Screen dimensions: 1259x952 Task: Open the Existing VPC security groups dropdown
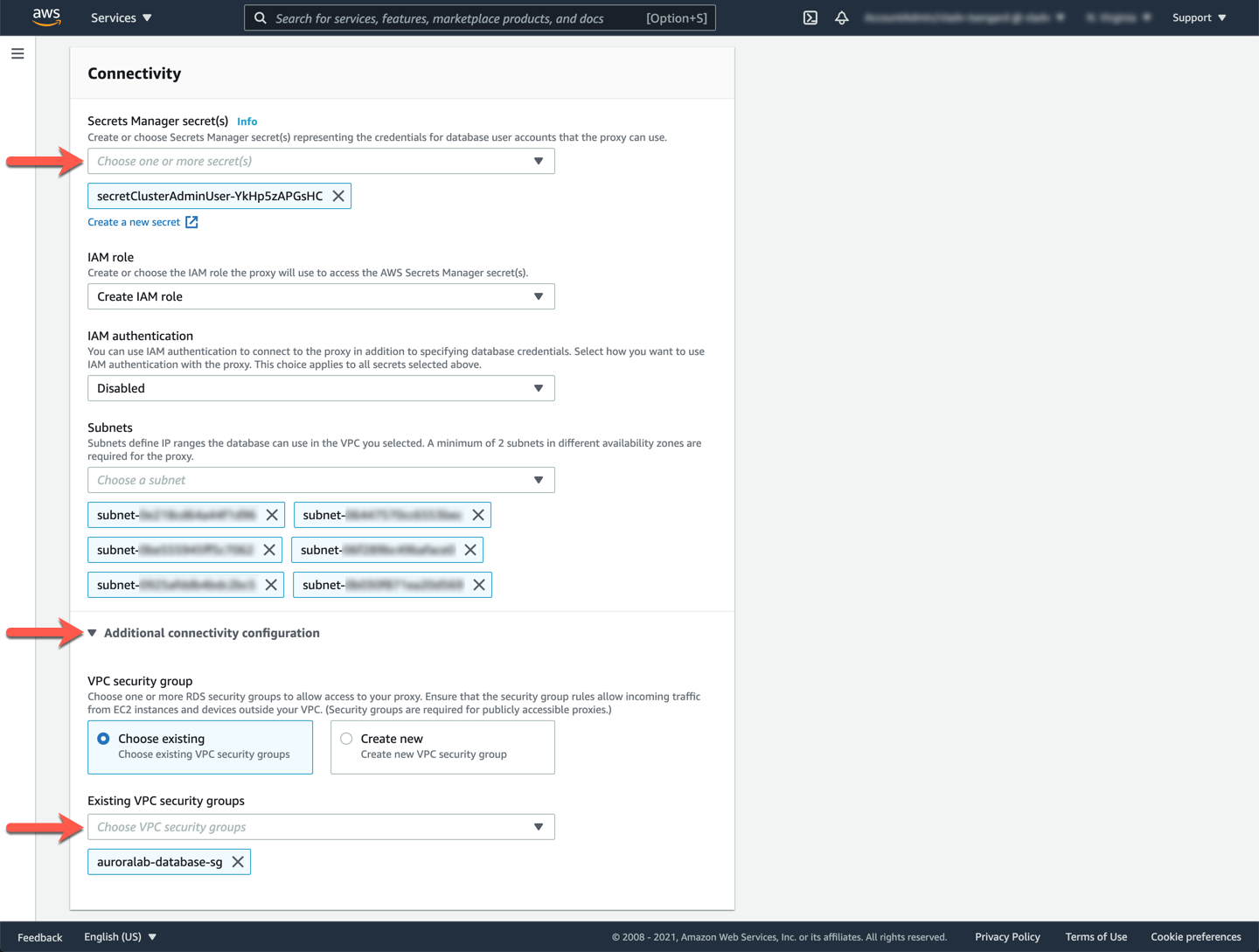321,827
